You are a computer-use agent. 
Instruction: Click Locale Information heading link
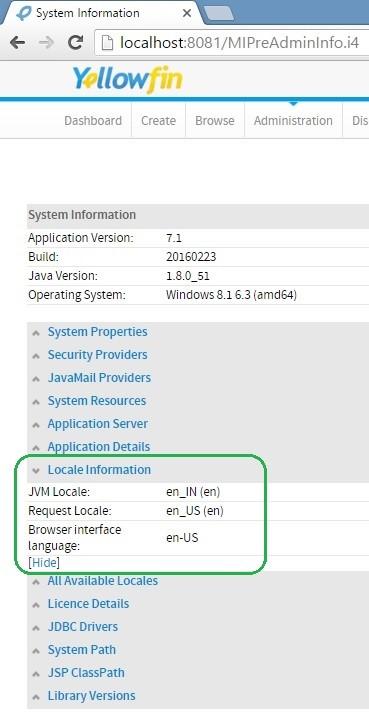coord(99,469)
